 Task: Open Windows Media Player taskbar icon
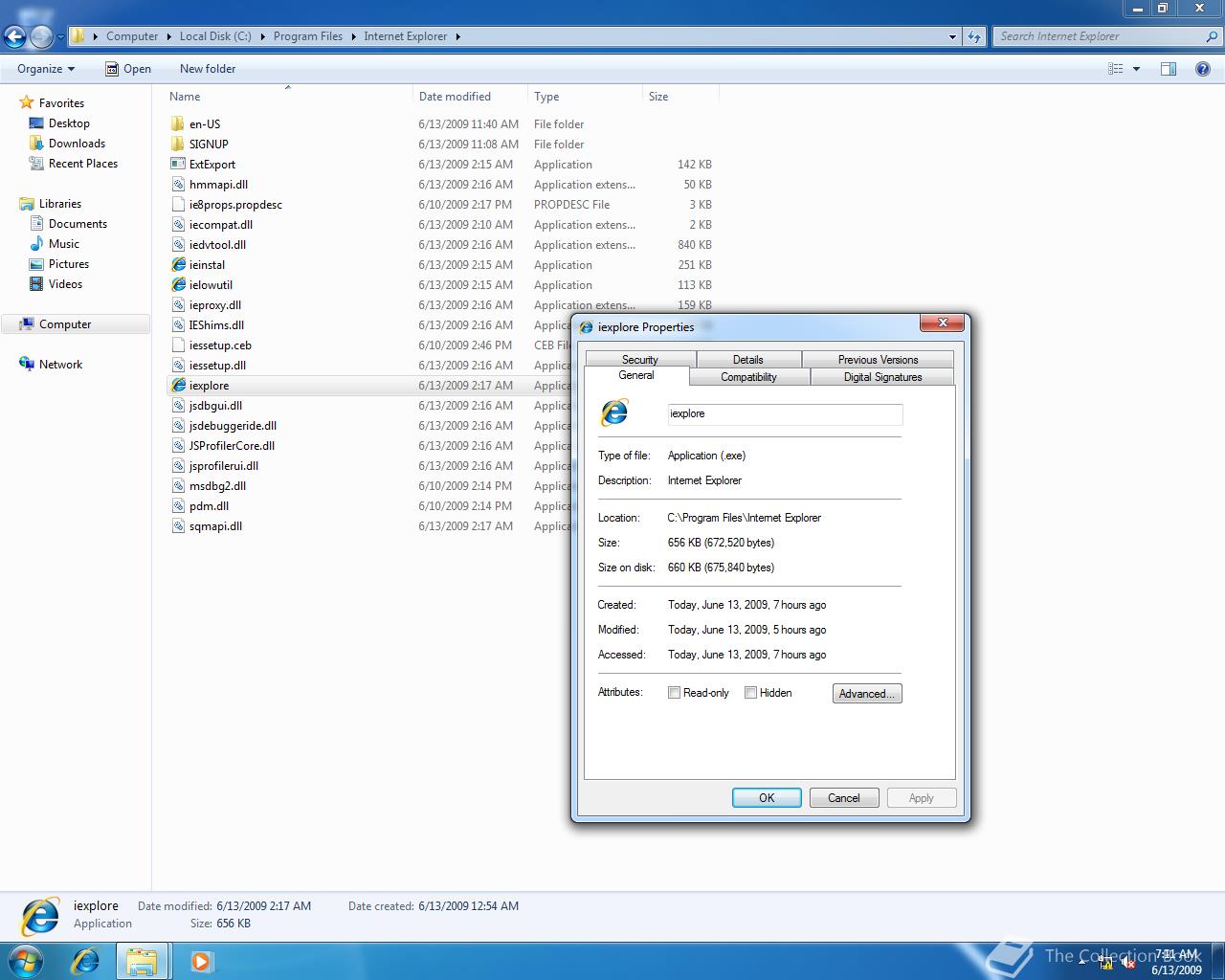[x=201, y=961]
